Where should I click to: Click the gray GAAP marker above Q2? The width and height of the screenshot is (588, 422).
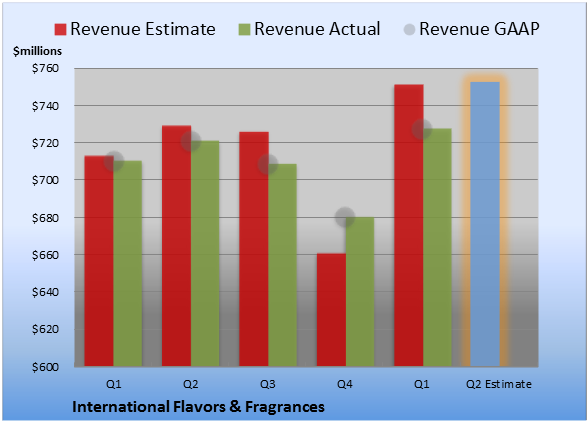tap(191, 141)
